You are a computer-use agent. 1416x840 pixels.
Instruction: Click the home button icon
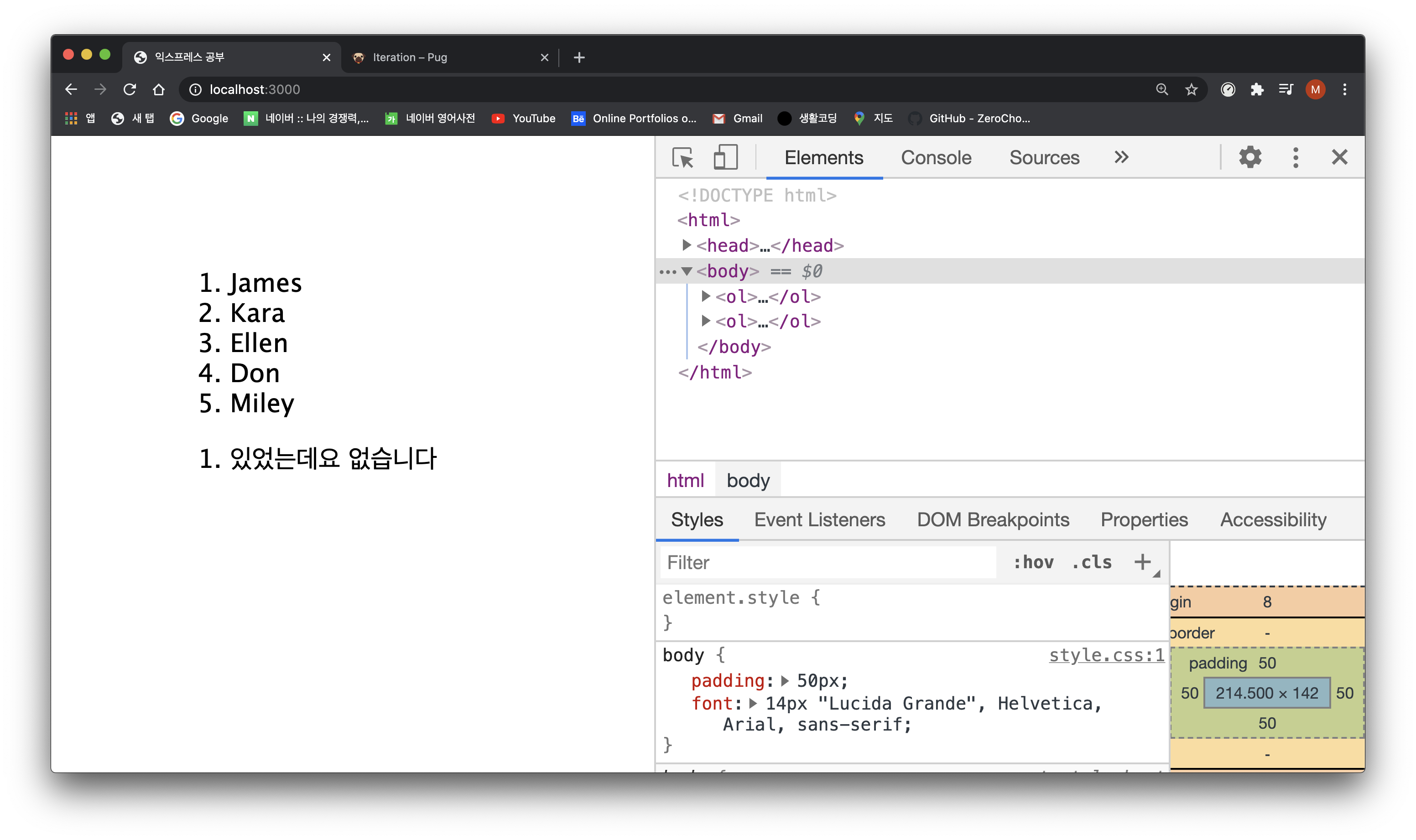[x=159, y=89]
